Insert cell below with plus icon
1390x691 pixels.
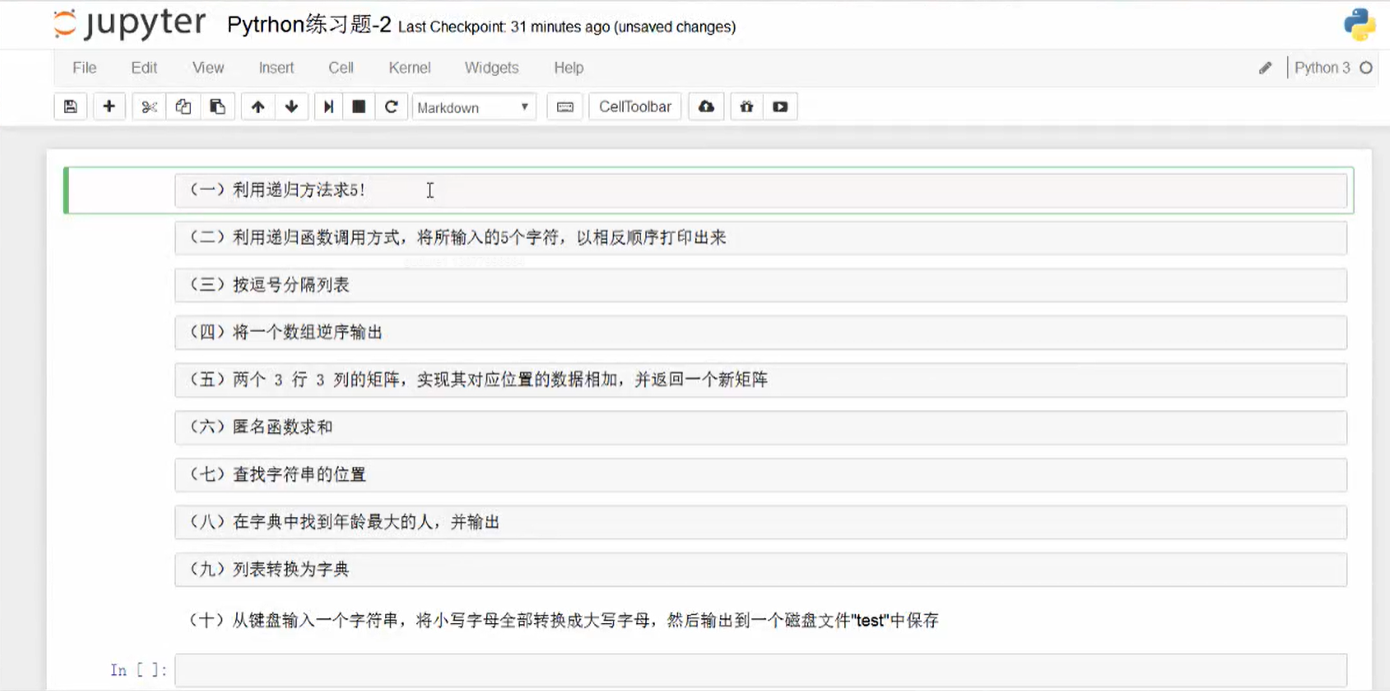[x=109, y=107]
